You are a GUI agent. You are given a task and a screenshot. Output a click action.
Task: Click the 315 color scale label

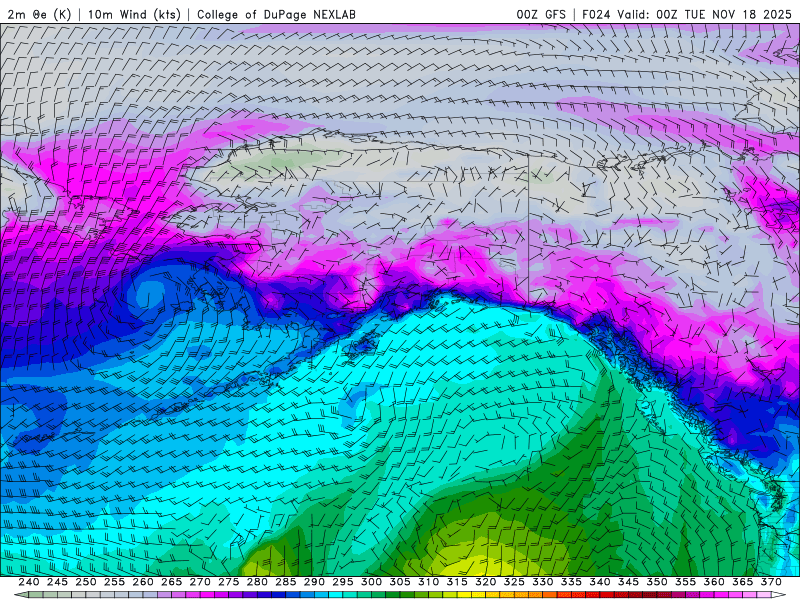point(457,582)
